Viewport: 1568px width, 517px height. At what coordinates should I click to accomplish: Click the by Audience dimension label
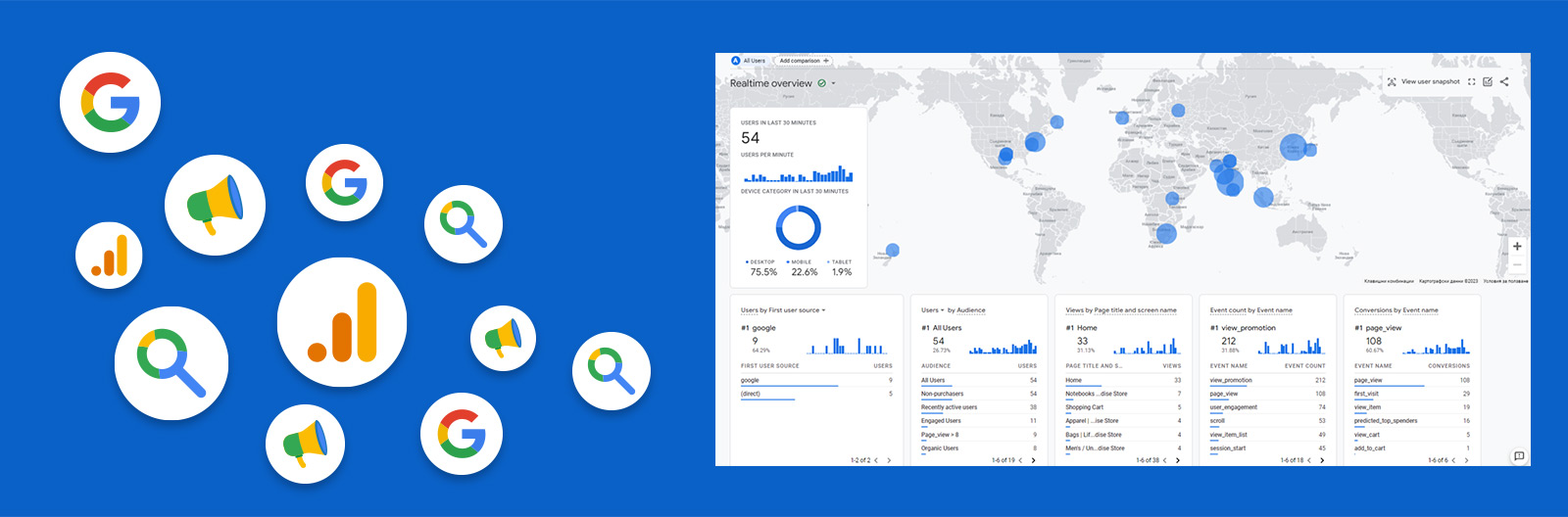[966, 310]
